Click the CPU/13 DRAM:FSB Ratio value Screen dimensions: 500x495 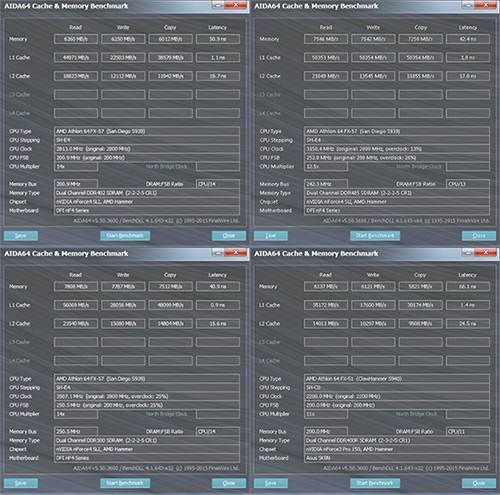click(468, 184)
